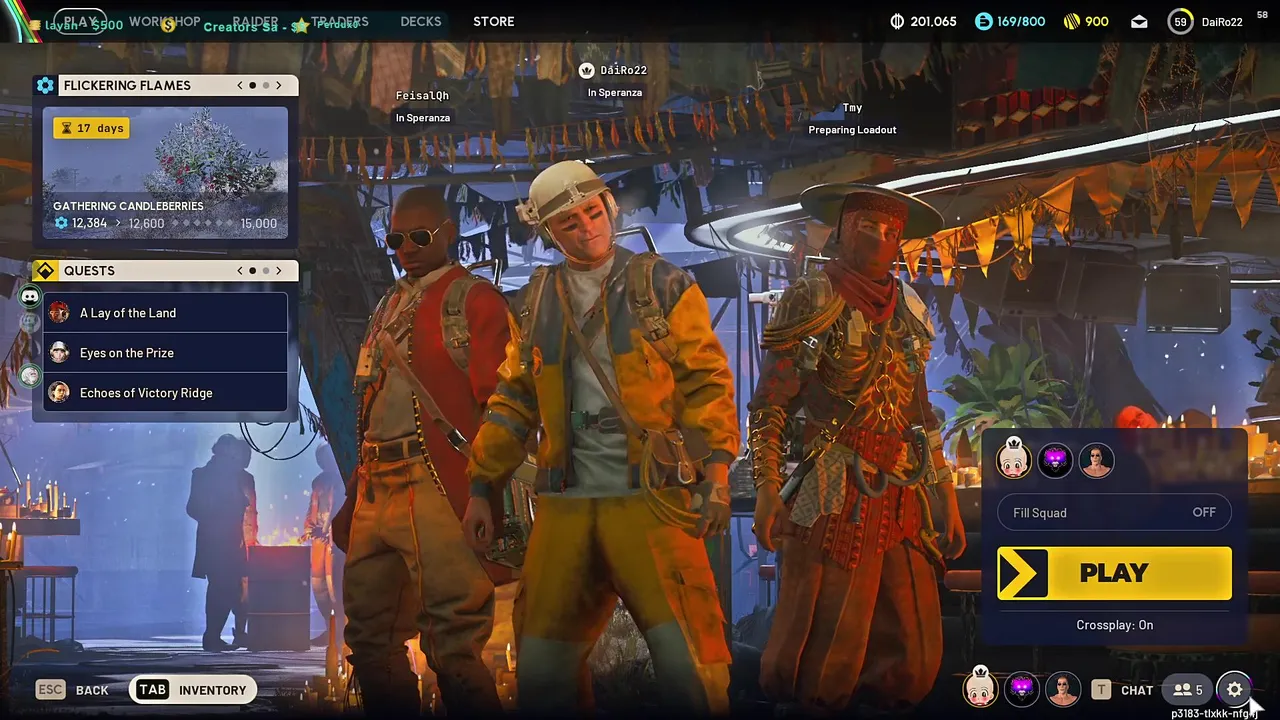Click the Flickering Flames event gear icon

click(x=45, y=85)
